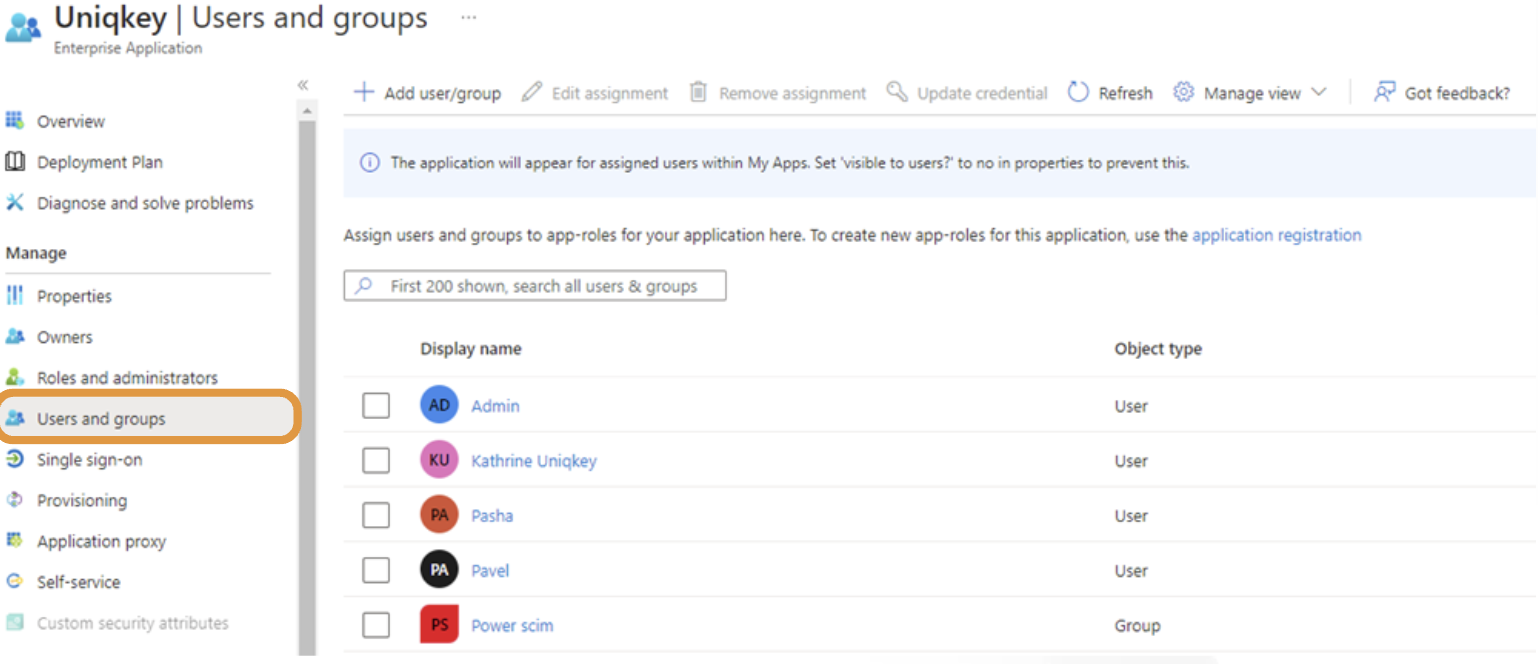Open Provisioning section
The image size is (1538, 664).
coord(82,500)
